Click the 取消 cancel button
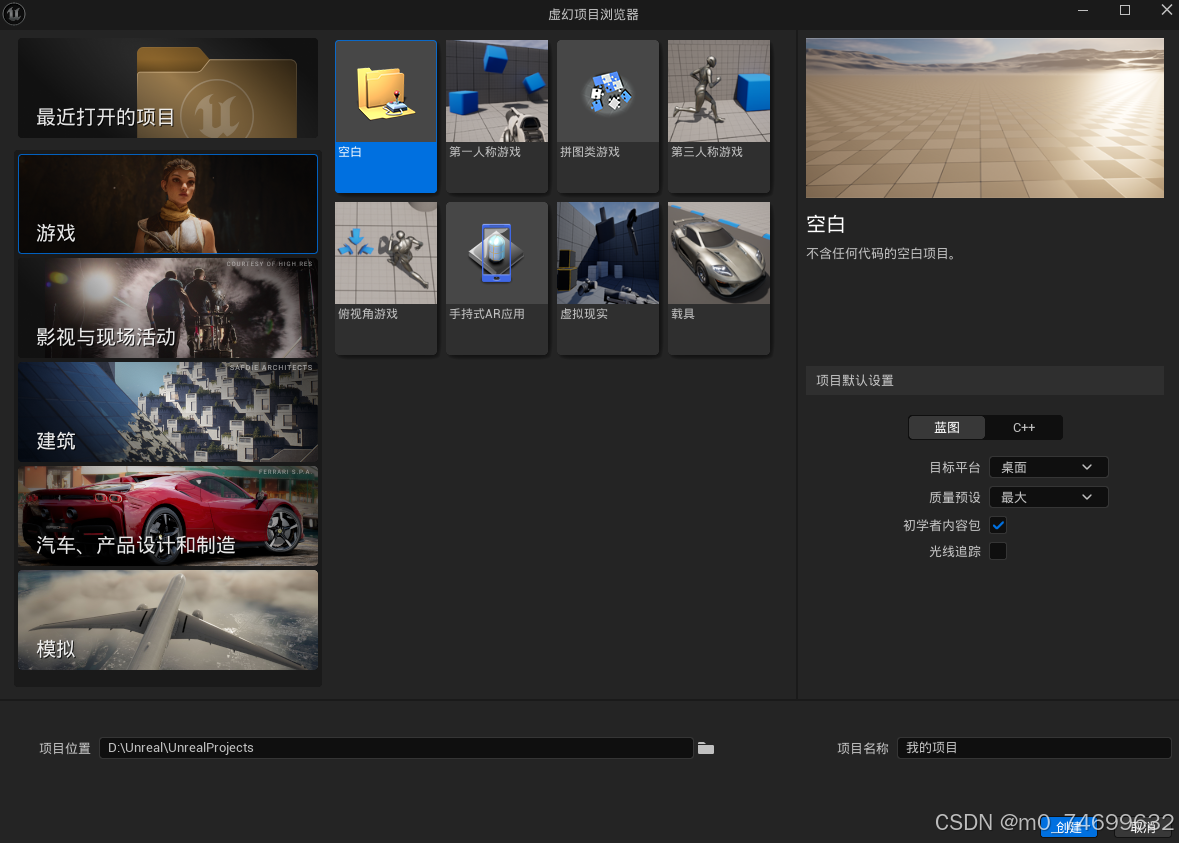 (1143, 827)
